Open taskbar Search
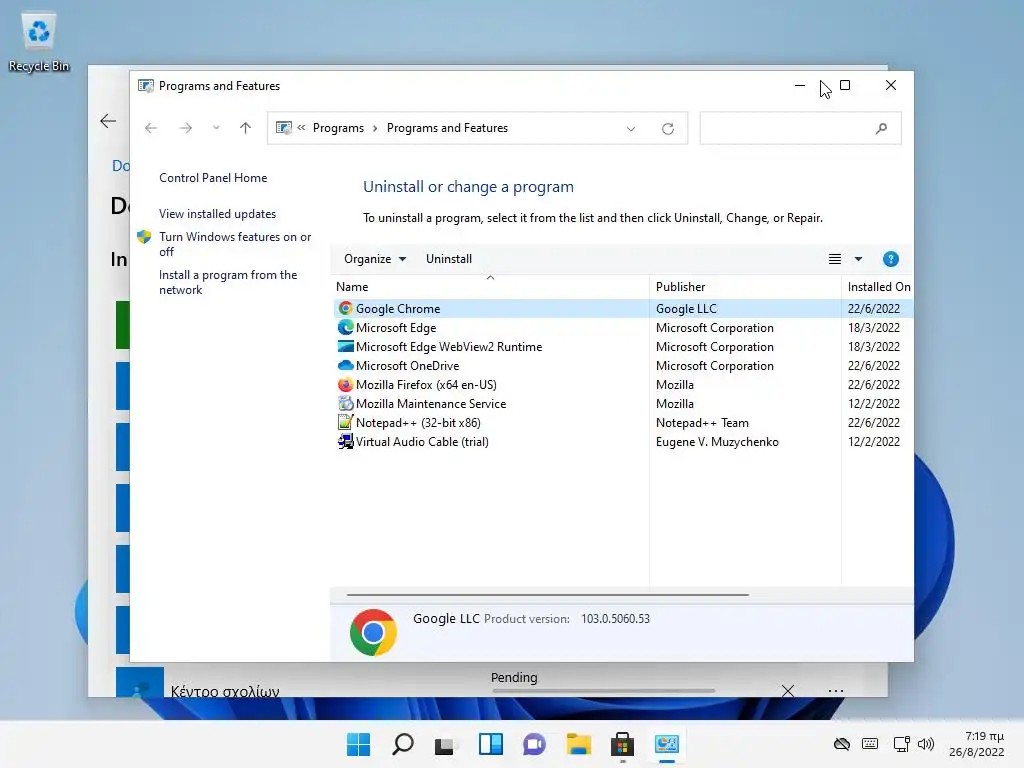Screen dimensions: 1024x768 coord(402,744)
